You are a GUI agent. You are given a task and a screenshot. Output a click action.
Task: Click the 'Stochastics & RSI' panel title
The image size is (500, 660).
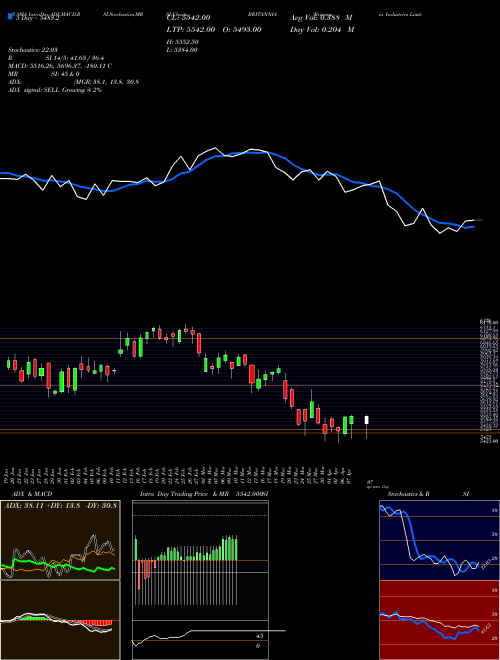pos(428,494)
